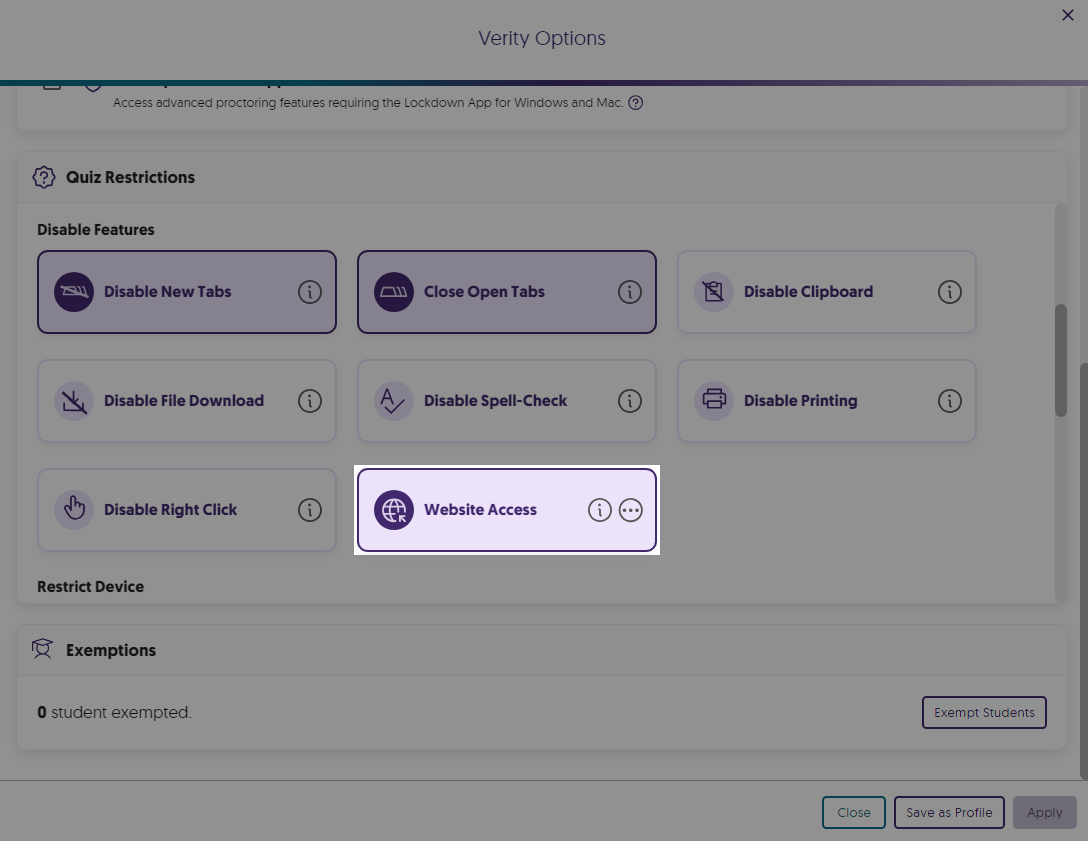1088x841 pixels.
Task: Click Save as Profile button
Action: 949,812
